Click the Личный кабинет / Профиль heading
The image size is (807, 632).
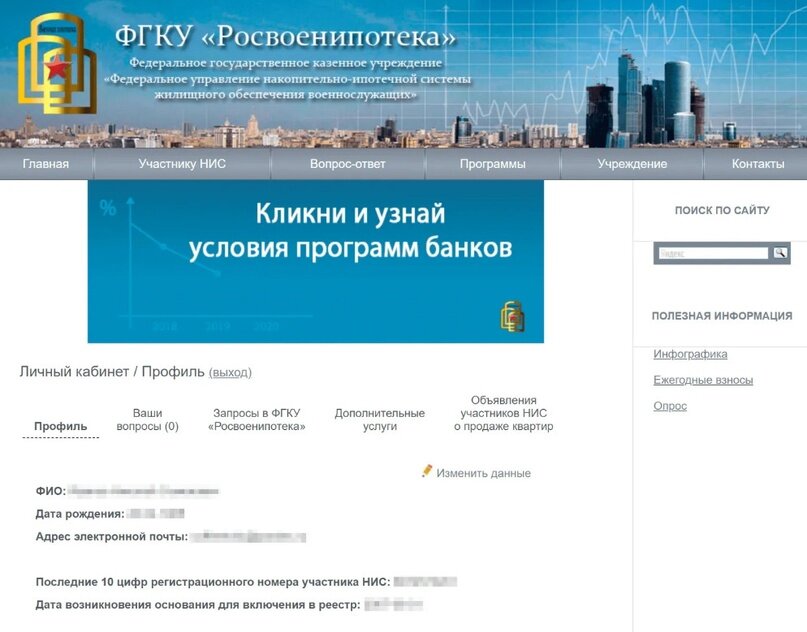tap(112, 372)
